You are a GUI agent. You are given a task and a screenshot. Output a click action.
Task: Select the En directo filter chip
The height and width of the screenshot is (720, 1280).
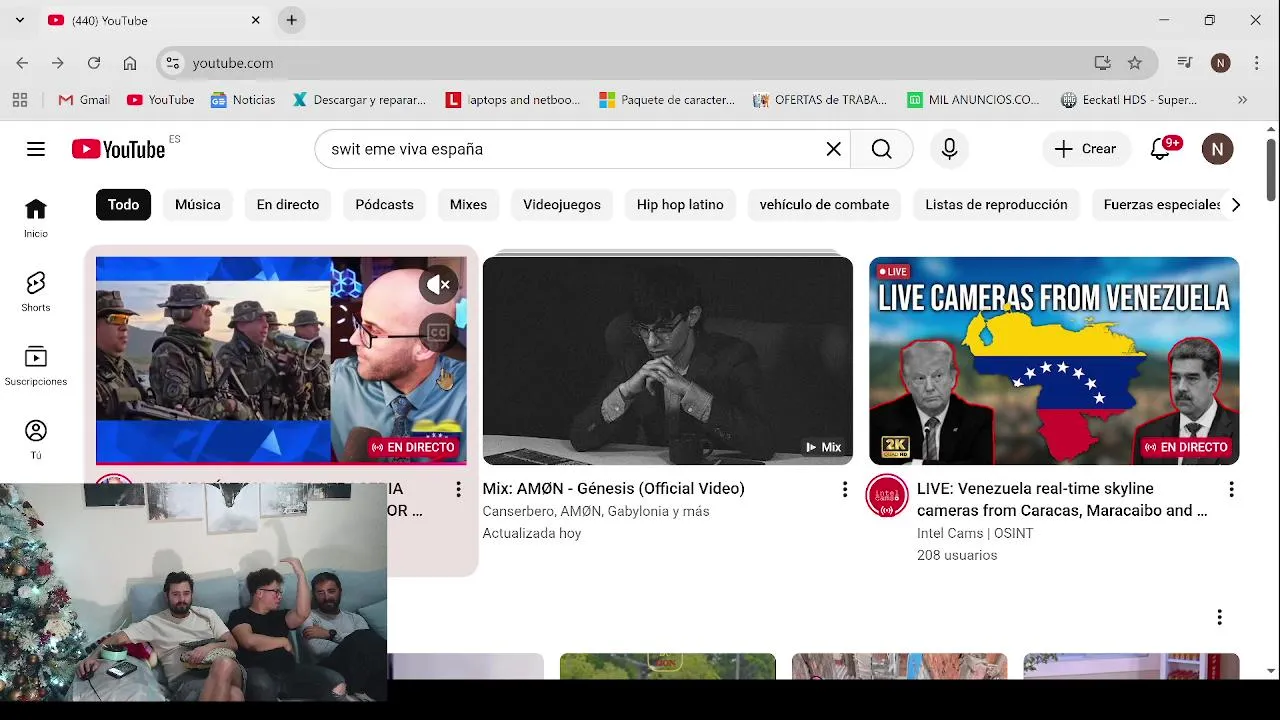[288, 205]
